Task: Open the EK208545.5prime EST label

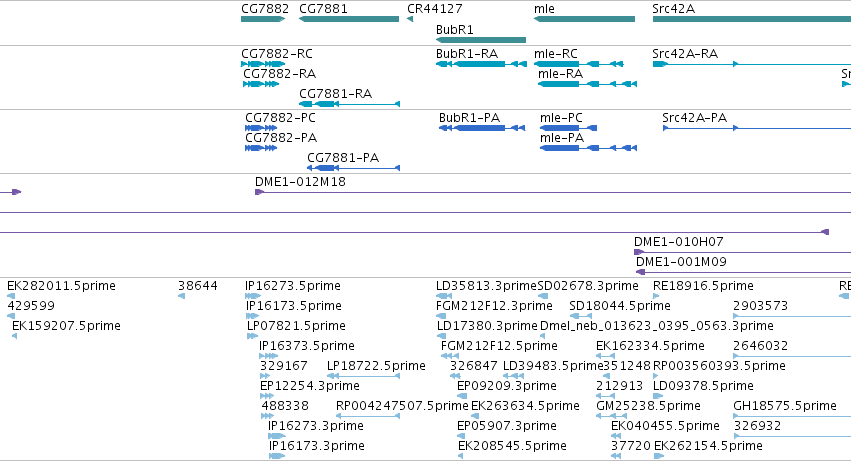Action: click(512, 446)
